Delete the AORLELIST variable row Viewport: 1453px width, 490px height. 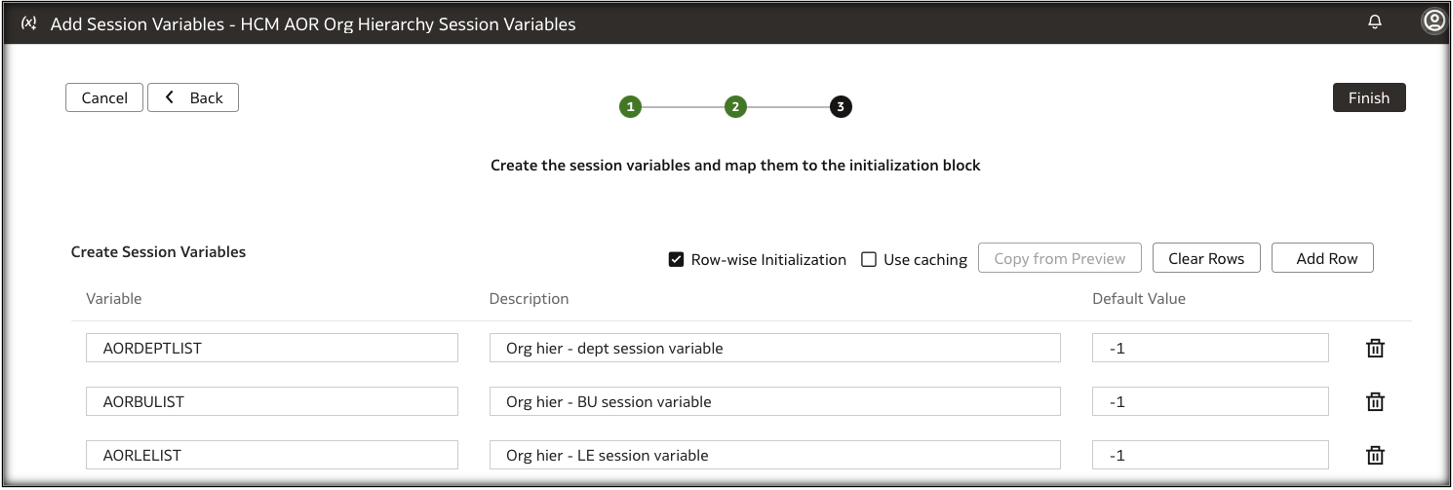coord(1375,455)
